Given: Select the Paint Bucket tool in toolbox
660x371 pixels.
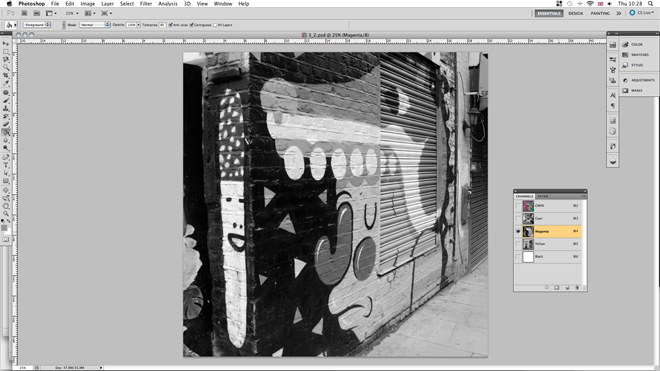Looking at the screenshot, I should 5,132.
